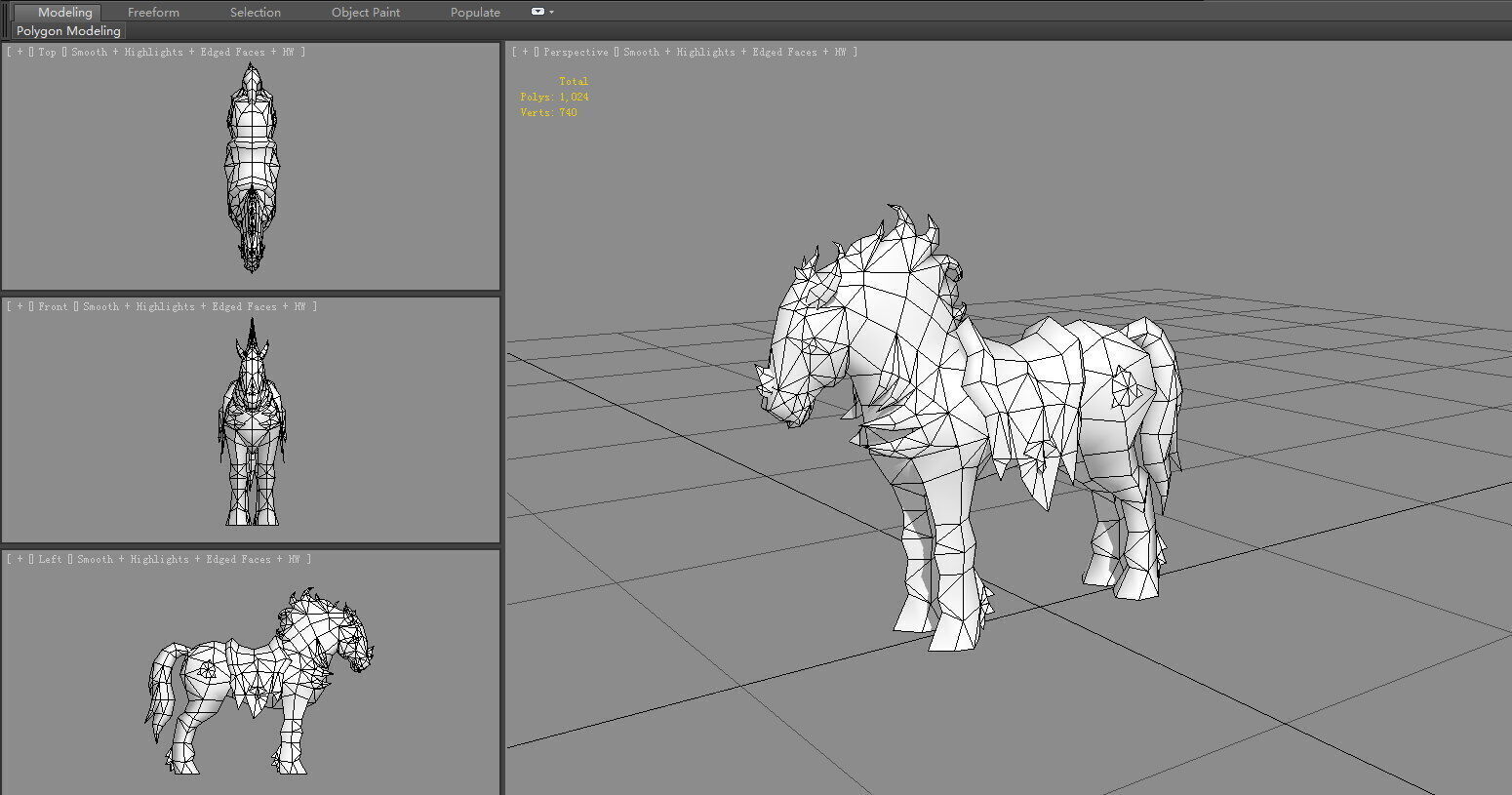1512x795 pixels.
Task: Open the Perspective viewport plus menu
Action: click(x=525, y=52)
